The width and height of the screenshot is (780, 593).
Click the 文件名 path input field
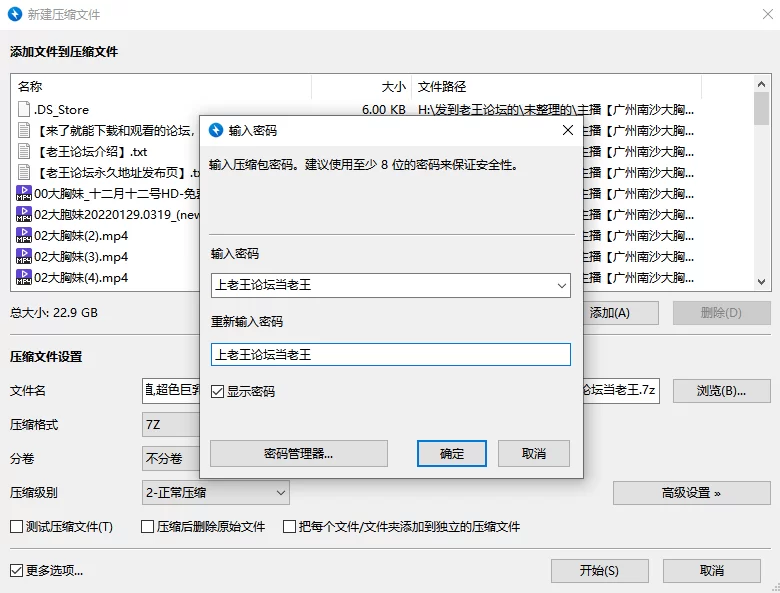tap(400, 391)
